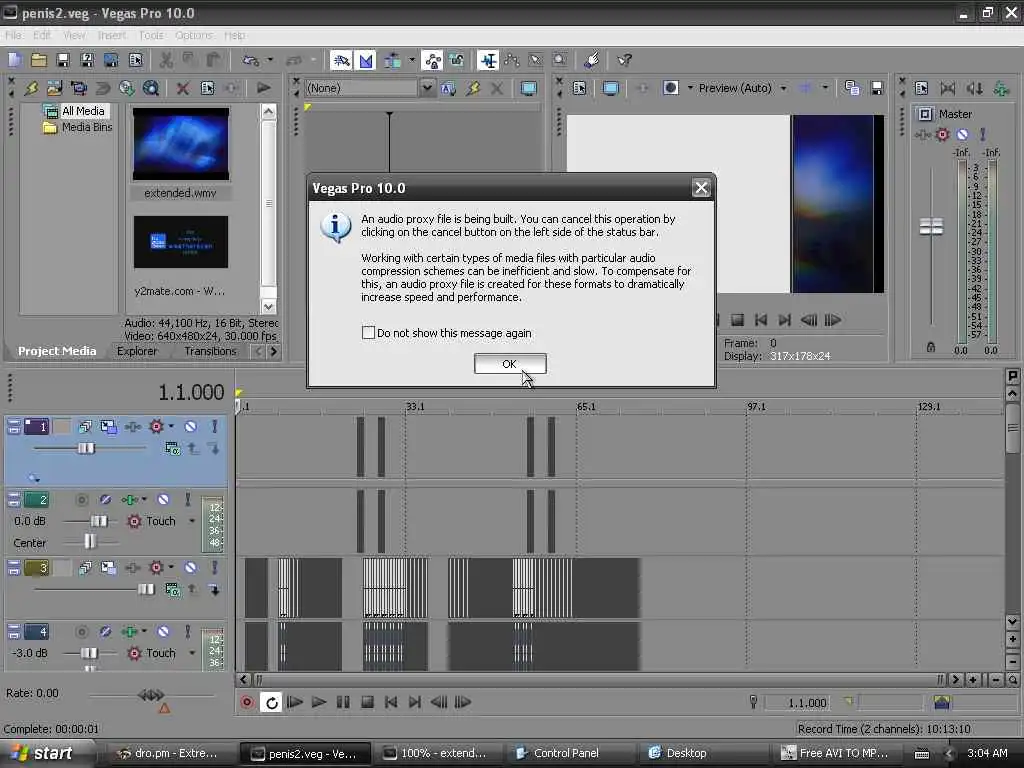Open Touch automation dropdown on track 2
The image size is (1024, 768).
[192, 521]
